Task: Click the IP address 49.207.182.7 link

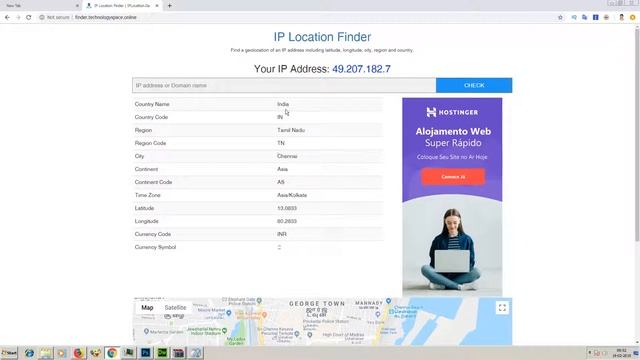Action: pos(361,69)
